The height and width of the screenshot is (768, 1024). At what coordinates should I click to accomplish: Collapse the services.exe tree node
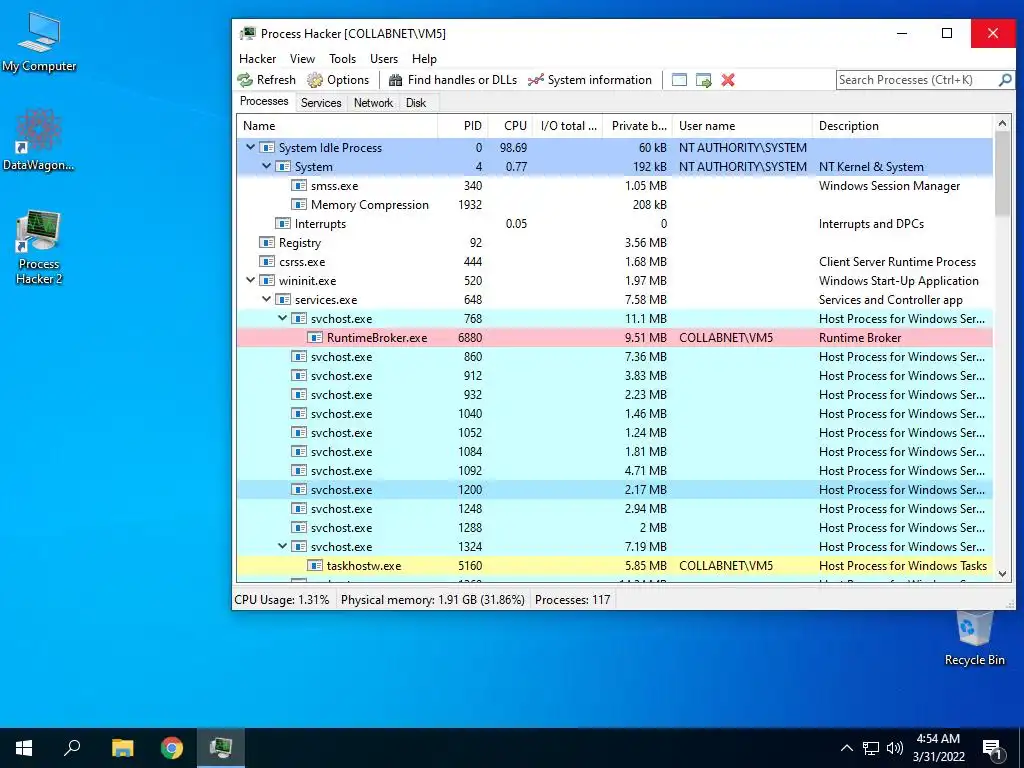coord(266,300)
